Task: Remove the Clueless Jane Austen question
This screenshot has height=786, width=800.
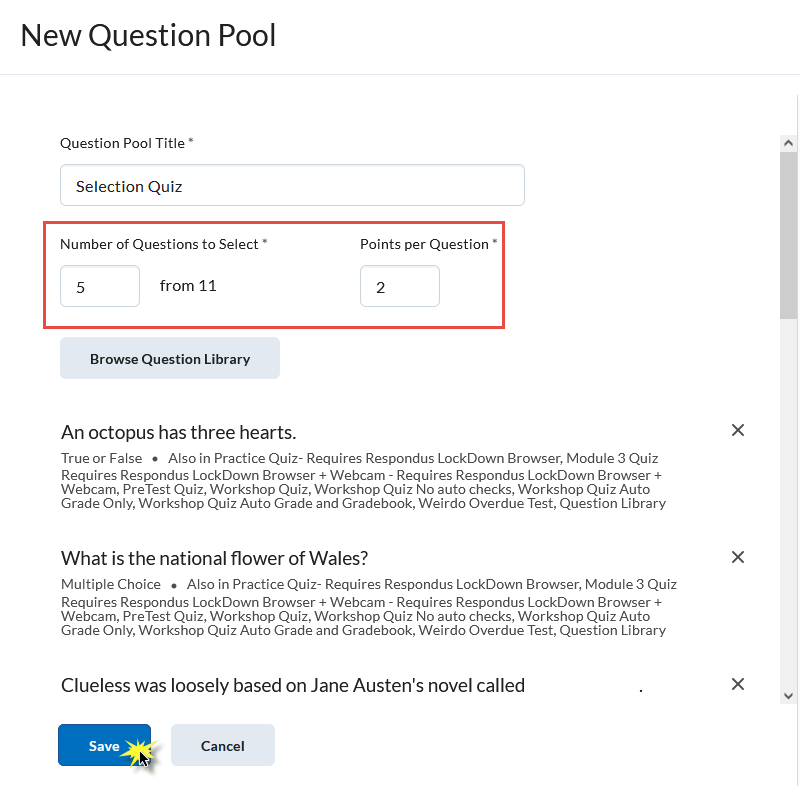Action: (738, 684)
